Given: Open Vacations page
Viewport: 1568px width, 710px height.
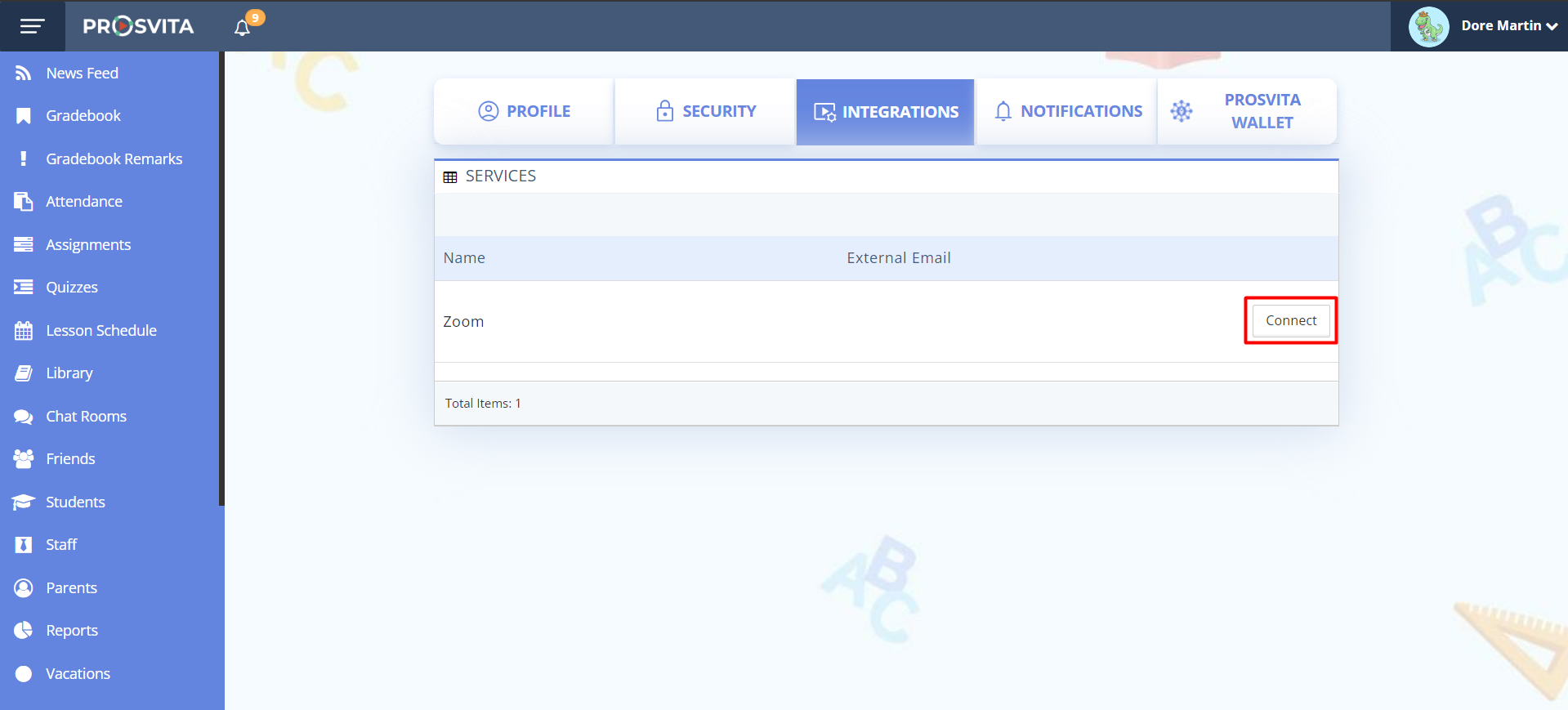Looking at the screenshot, I should point(78,673).
